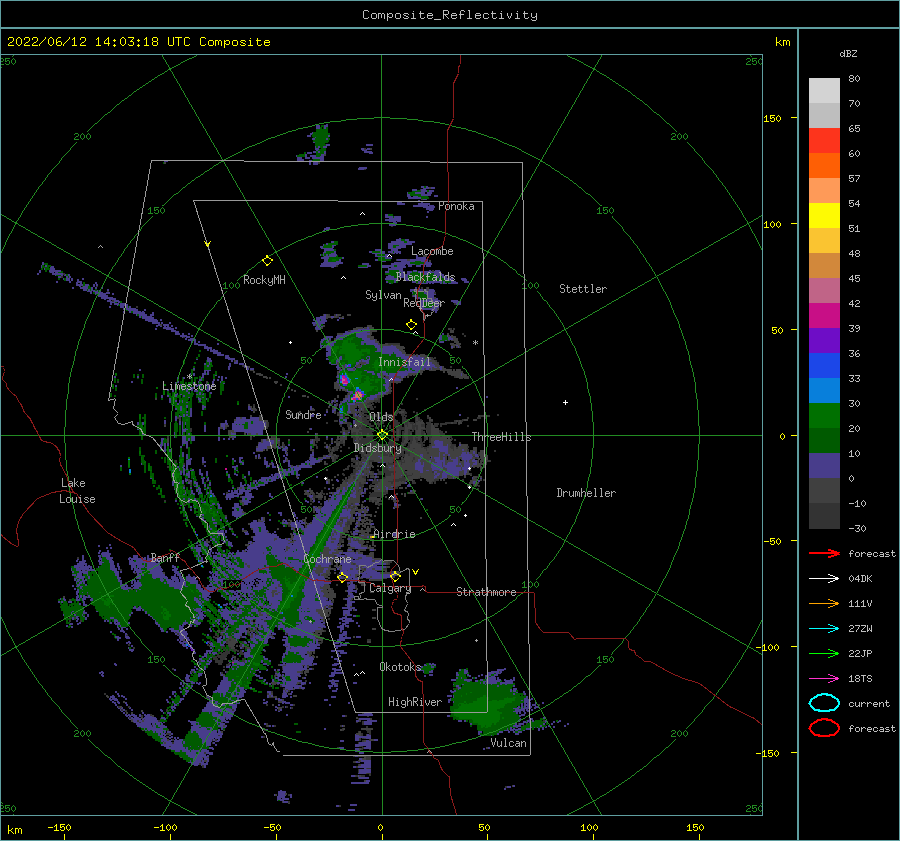The width and height of the screenshot is (900, 841).
Task: Click the Drumheller town label
Action: 586,493
